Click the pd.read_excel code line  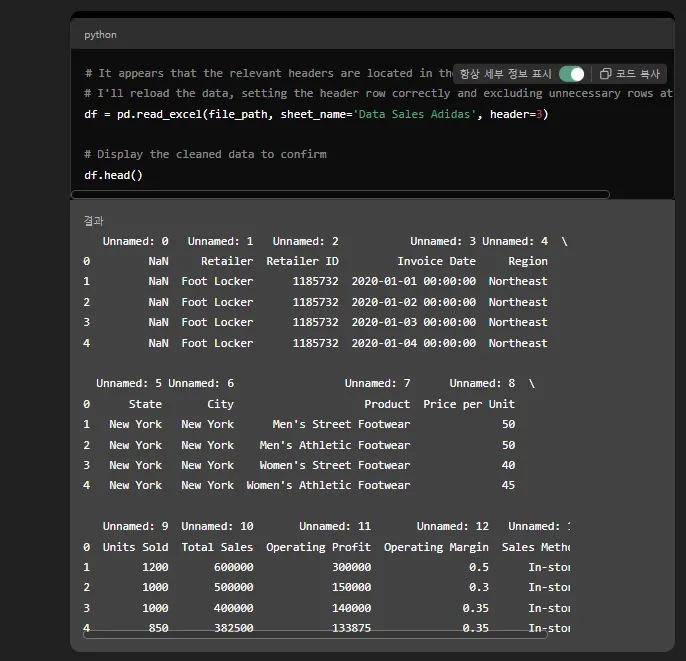click(x=316, y=115)
